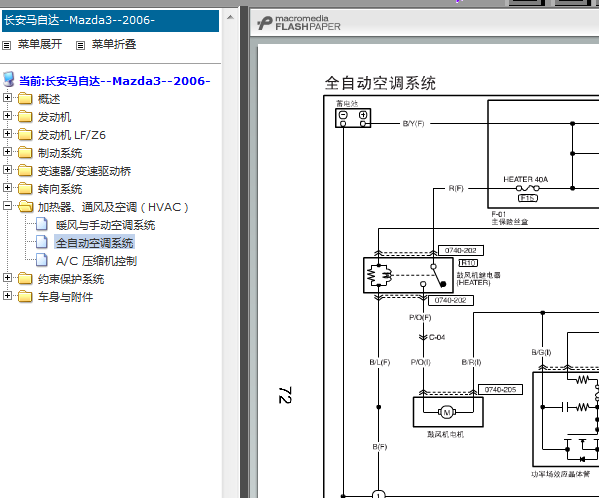Click the B/Y(F) wire label
The image size is (599, 498).
[413, 123]
